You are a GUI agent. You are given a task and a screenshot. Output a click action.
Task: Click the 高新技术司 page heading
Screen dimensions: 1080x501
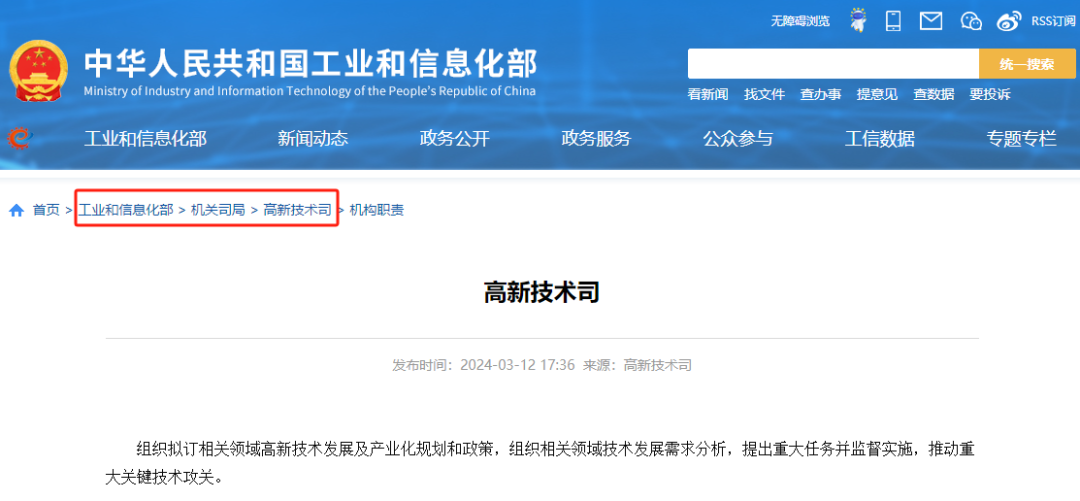click(541, 293)
